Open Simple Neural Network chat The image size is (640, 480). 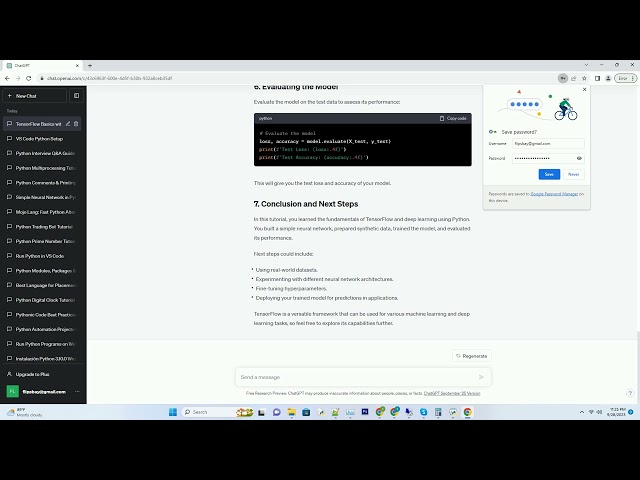(x=42, y=197)
